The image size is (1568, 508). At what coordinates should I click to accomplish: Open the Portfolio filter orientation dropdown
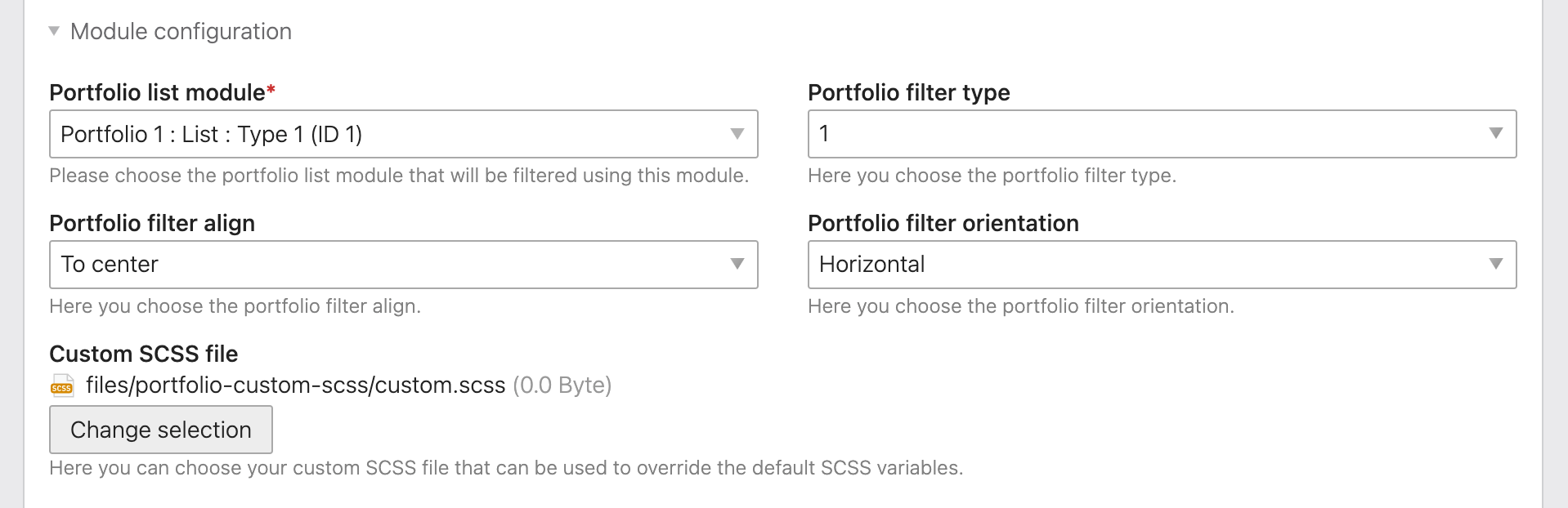point(1161,264)
